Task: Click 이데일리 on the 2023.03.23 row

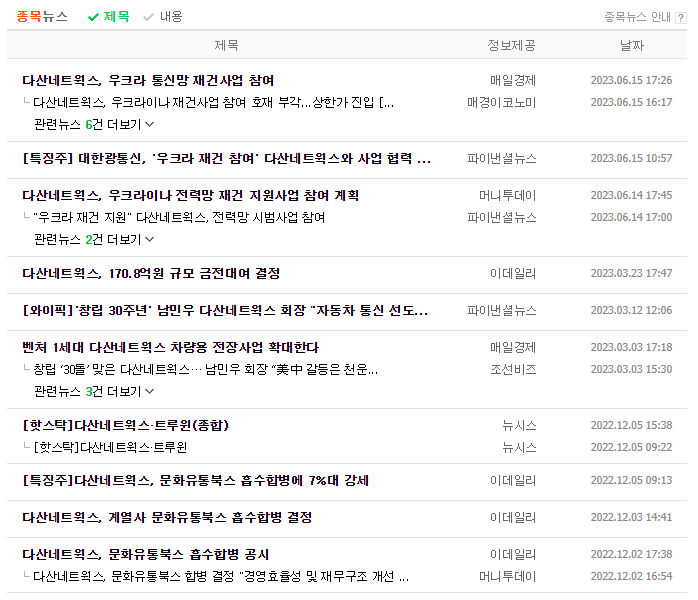Action: pyautogui.click(x=513, y=273)
